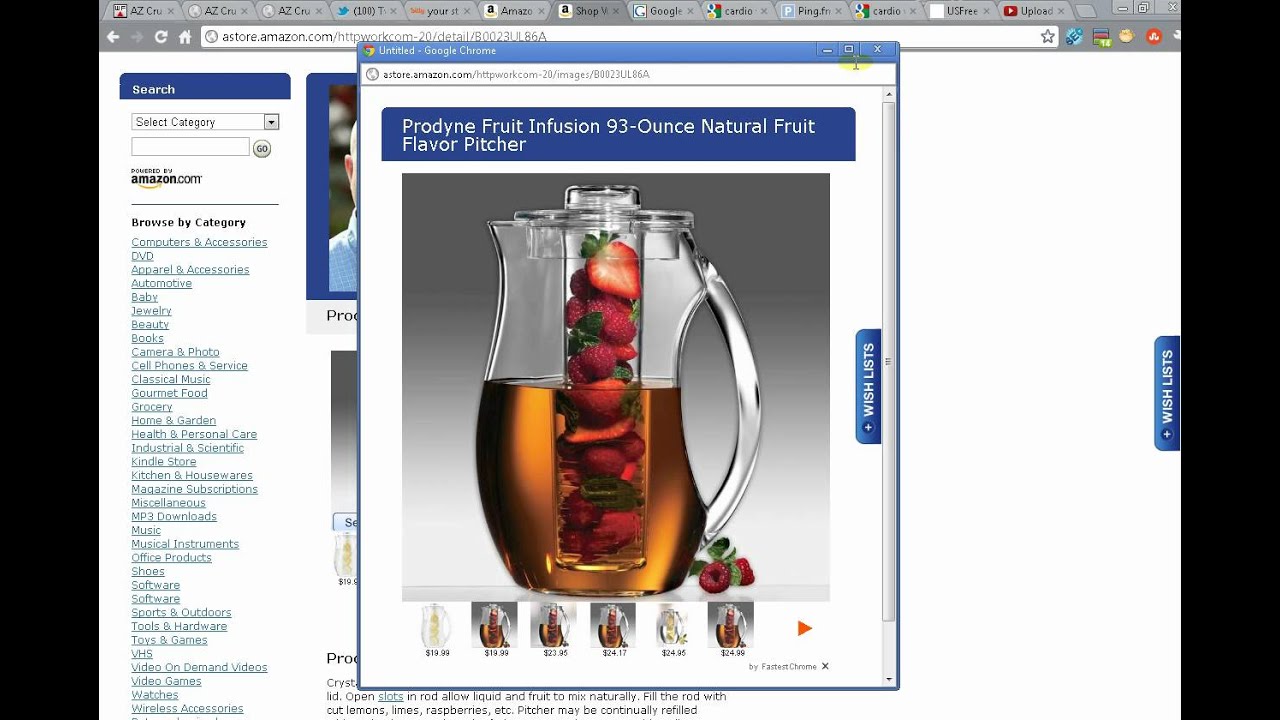Open MP3 Downloads category
This screenshot has height=720, width=1280.
point(174,516)
